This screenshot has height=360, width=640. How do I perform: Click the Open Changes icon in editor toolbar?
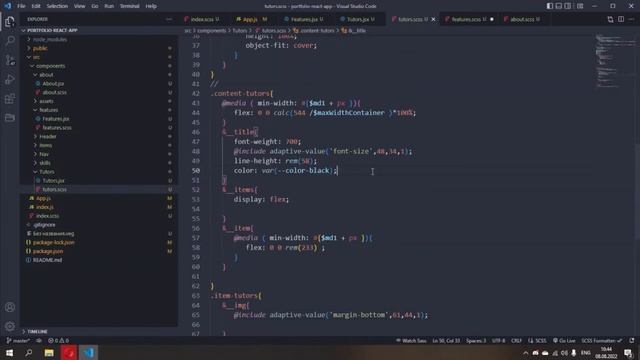(x=610, y=19)
